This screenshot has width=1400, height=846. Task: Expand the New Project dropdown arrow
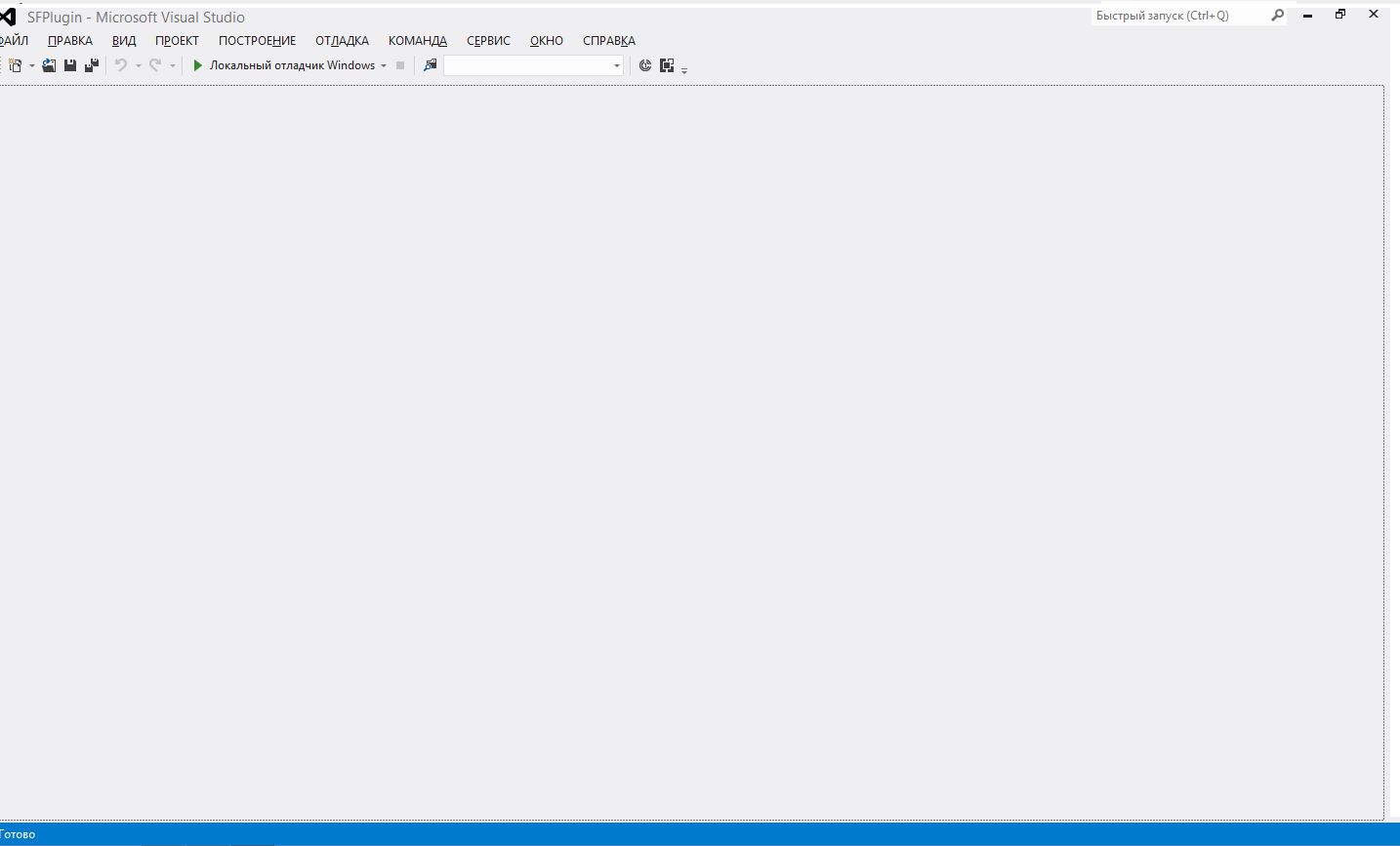coord(32,66)
